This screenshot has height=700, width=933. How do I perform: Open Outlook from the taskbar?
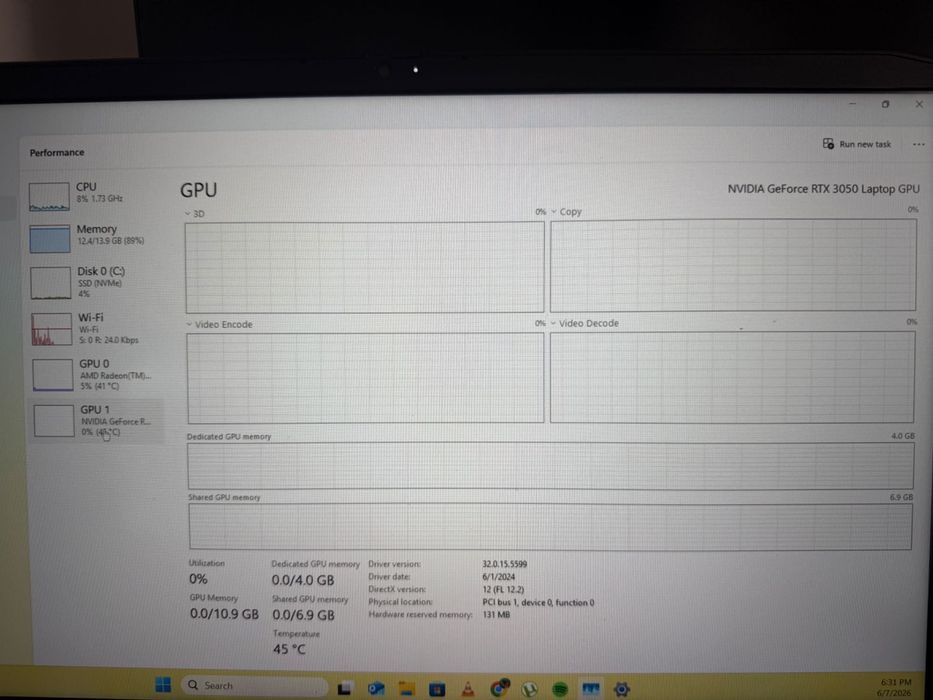click(x=376, y=689)
